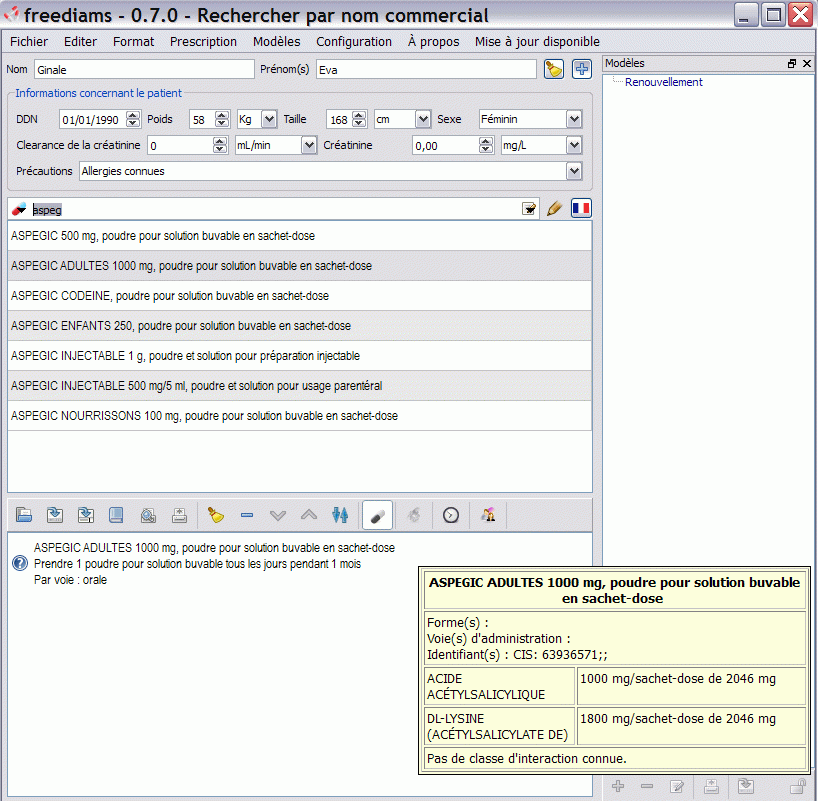Open the height unit cm dropdown
The image size is (818, 801).
[423, 119]
